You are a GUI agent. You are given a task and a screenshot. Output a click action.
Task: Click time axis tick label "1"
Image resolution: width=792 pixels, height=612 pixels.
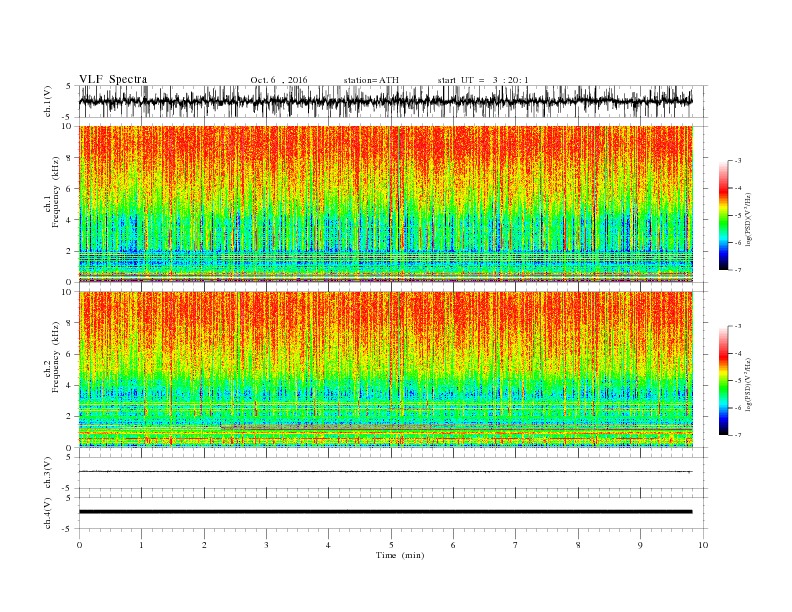(141, 545)
